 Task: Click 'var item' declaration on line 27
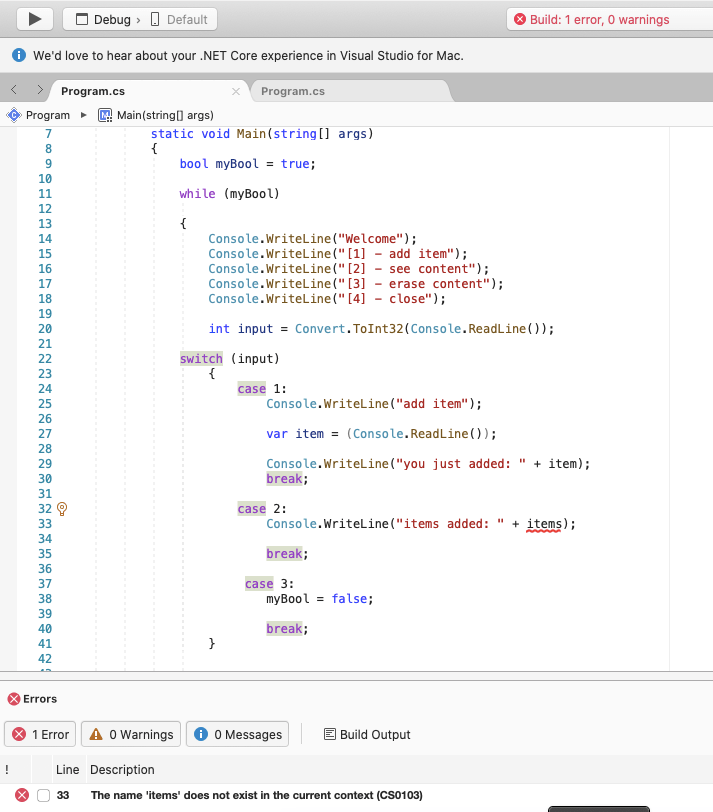coord(295,434)
